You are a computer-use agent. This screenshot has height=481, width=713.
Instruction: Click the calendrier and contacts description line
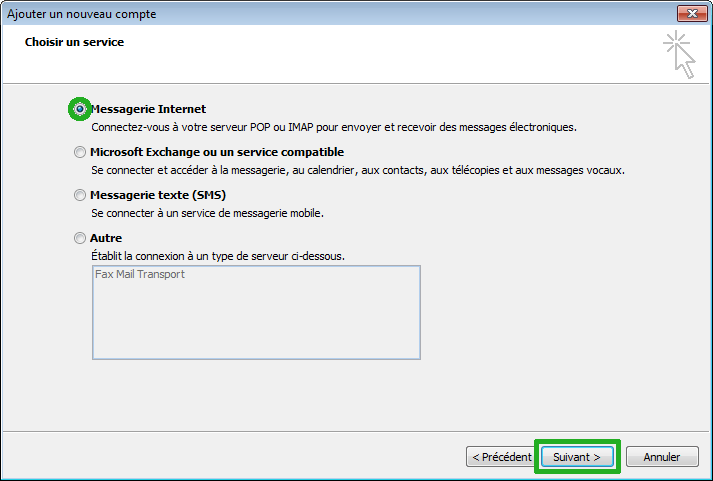(357, 171)
